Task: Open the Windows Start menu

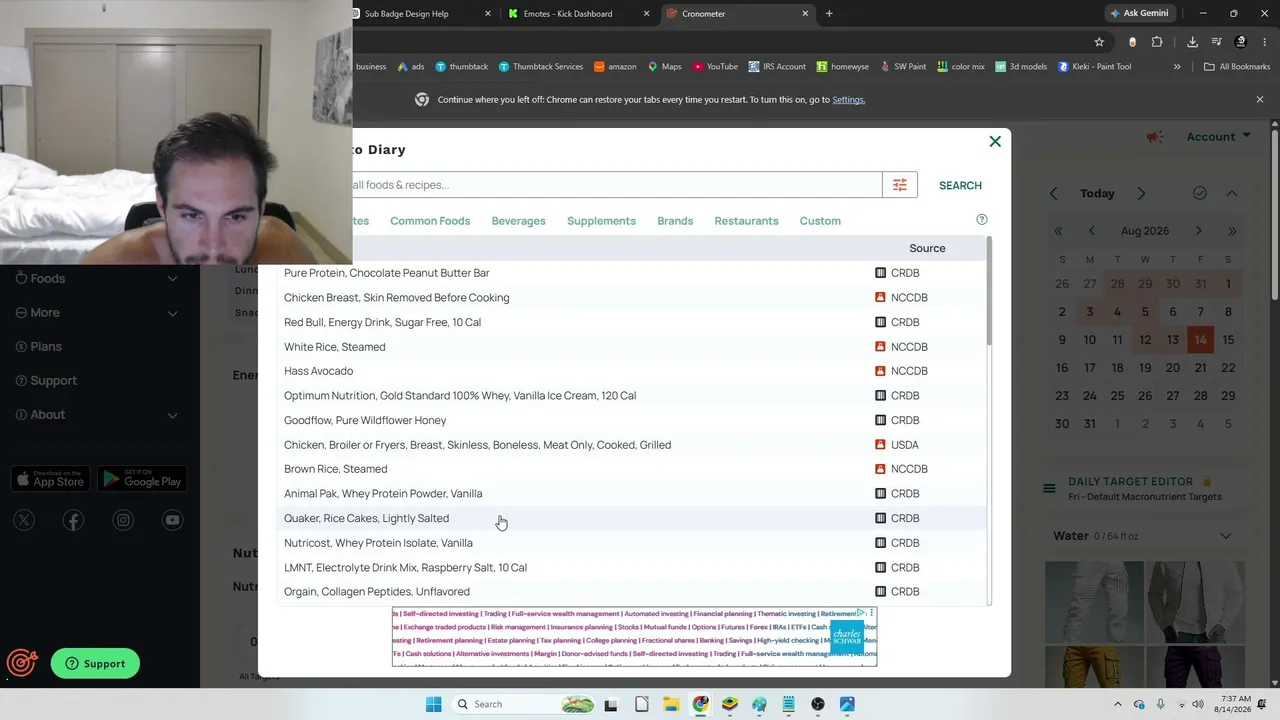Action: click(x=433, y=704)
